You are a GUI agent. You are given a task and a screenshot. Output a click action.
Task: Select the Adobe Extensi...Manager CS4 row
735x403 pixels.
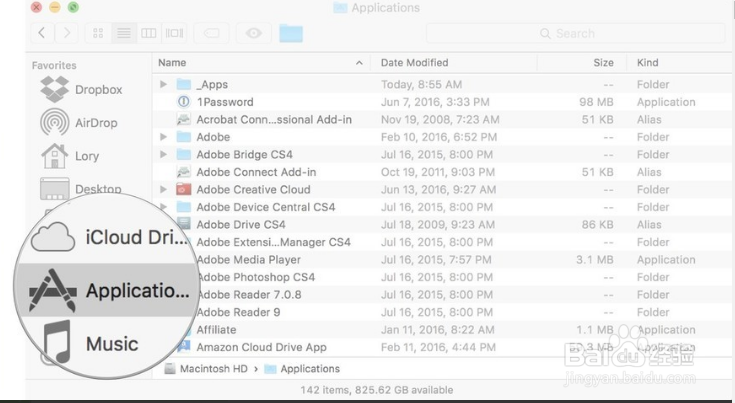point(442,242)
